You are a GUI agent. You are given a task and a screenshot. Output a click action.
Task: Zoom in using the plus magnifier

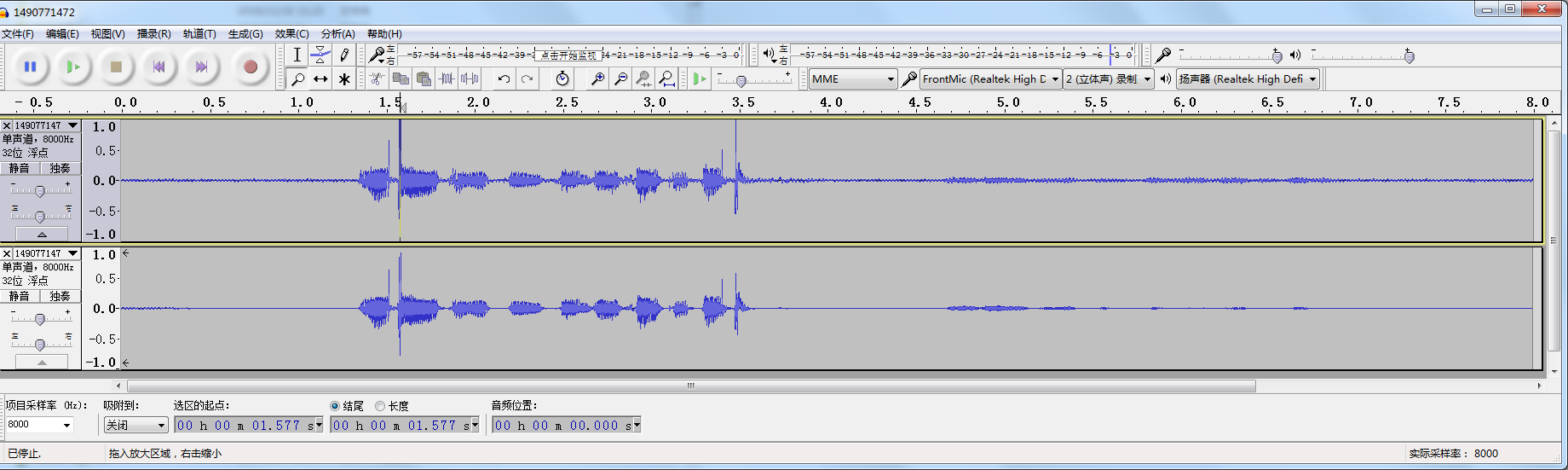[598, 79]
